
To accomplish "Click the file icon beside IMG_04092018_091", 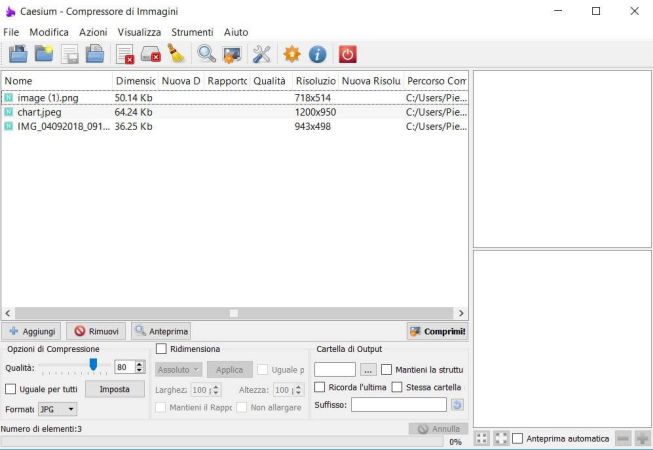I will (9, 126).
